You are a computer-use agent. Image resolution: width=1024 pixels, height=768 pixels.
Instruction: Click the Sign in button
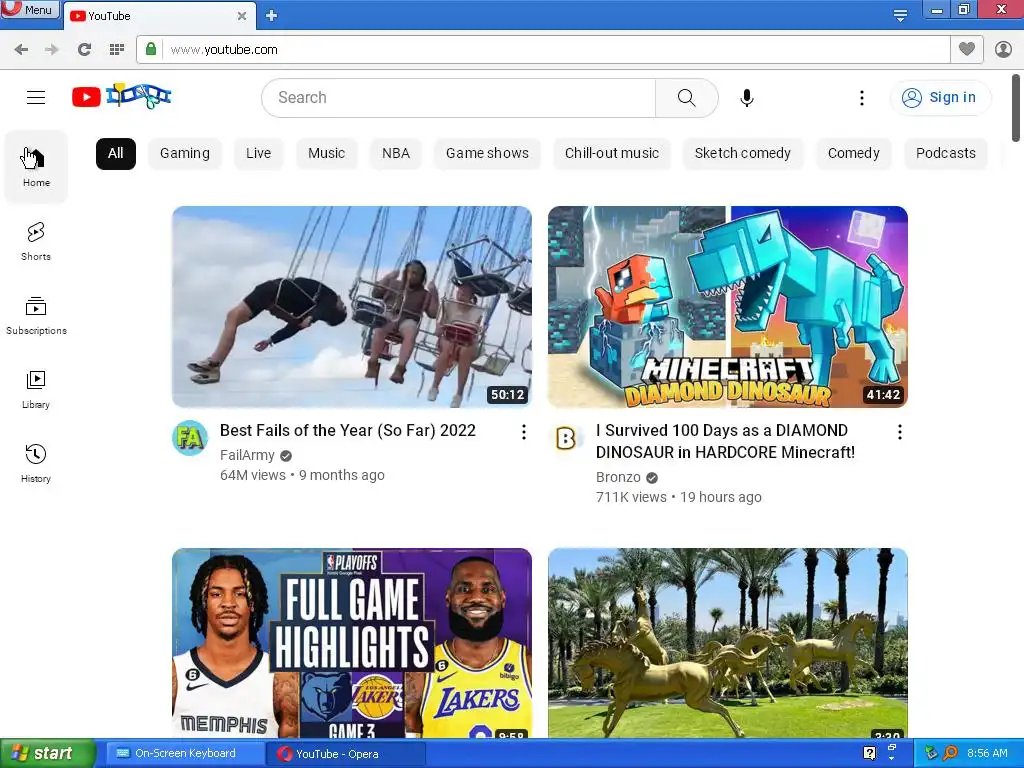940,97
